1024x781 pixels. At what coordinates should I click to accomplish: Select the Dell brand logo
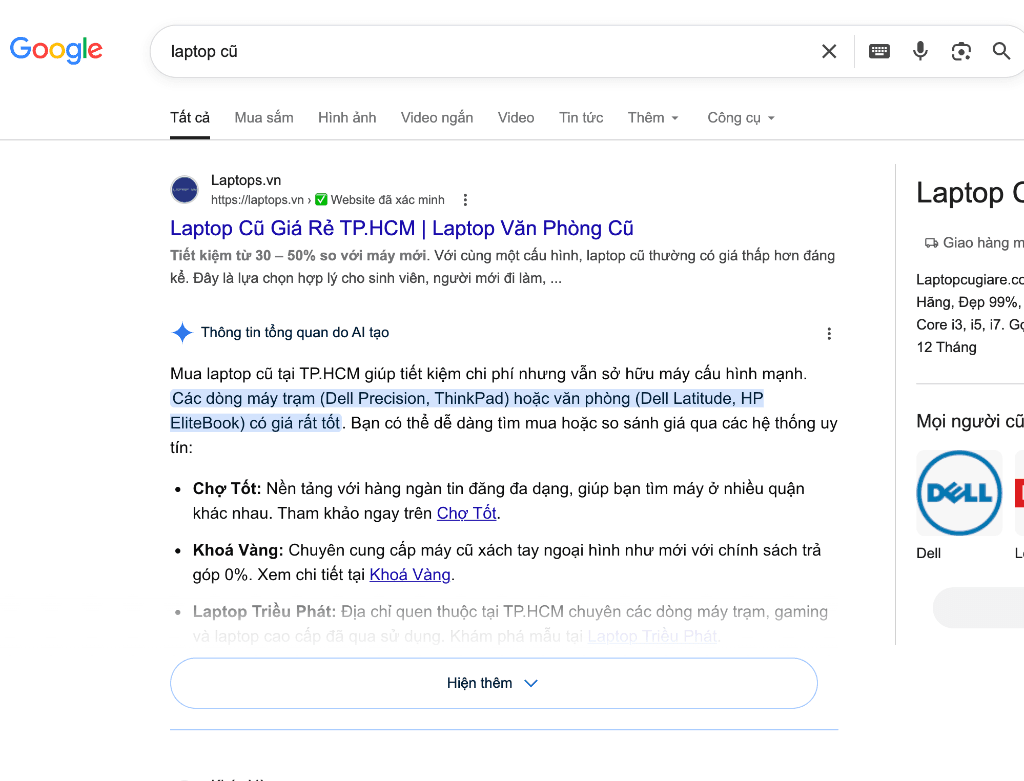(x=959, y=493)
